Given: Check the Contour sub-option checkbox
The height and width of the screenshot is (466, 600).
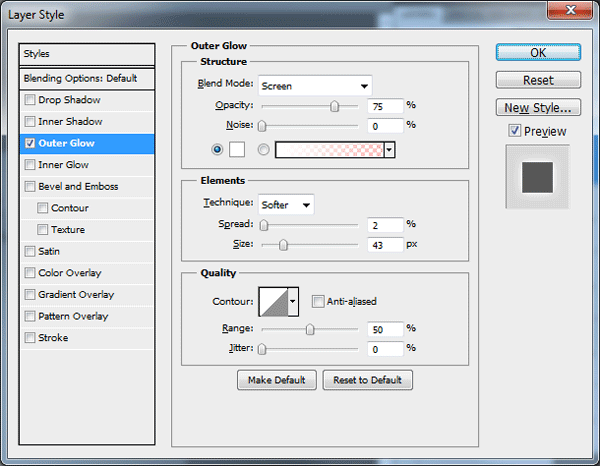Looking at the screenshot, I should [x=42, y=208].
